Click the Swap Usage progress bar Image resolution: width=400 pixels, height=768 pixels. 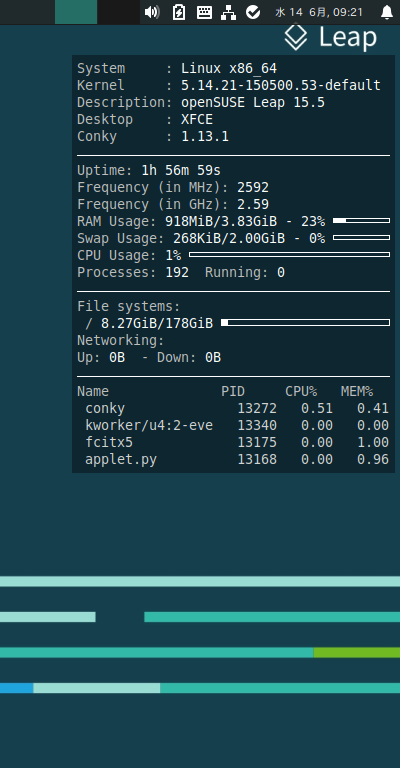tap(361, 238)
